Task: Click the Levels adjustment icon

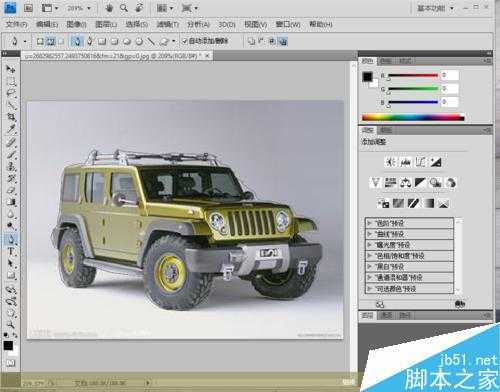Action: pyautogui.click(x=405, y=162)
